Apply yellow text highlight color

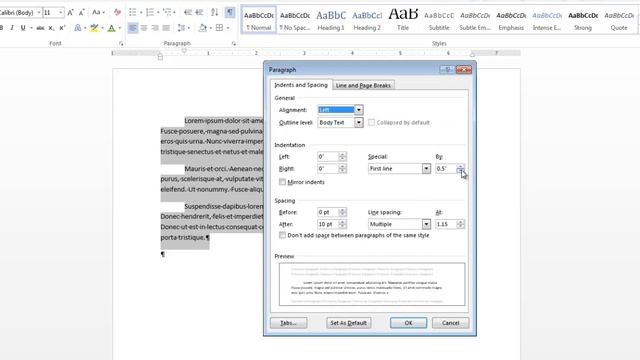pyautogui.click(x=94, y=28)
